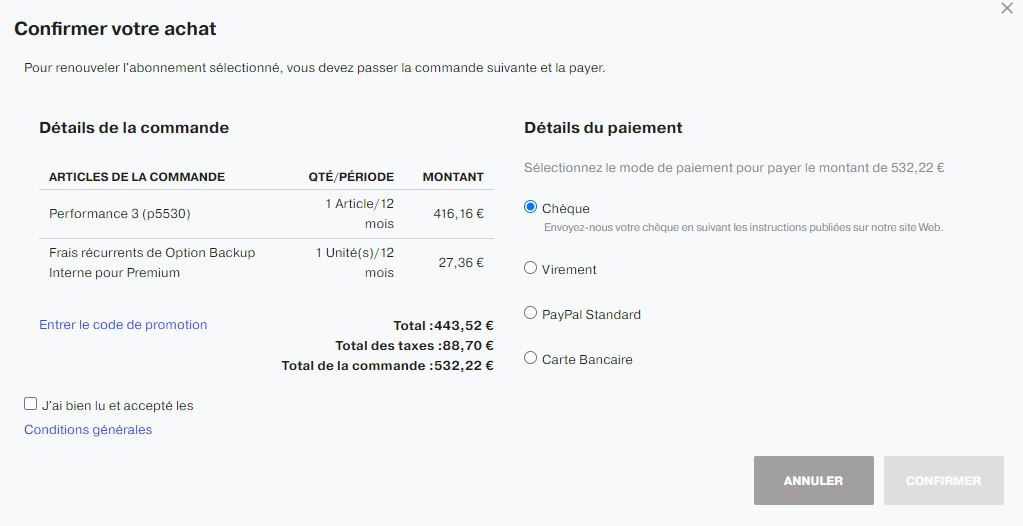1023x526 pixels.
Task: Click the Total des taxes 88,70 € line
Action: pyautogui.click(x=414, y=345)
